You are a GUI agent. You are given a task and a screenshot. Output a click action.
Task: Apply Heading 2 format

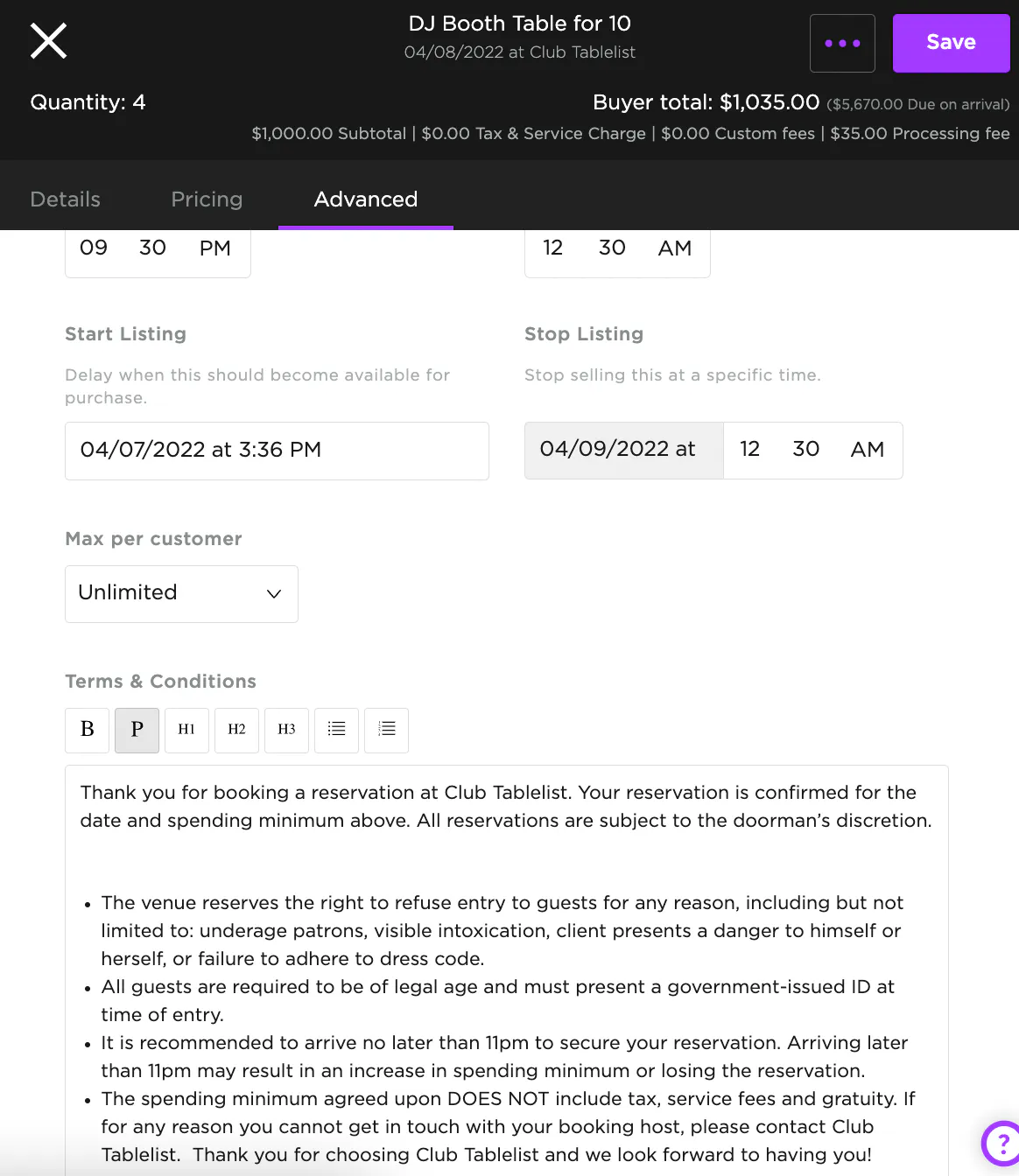(236, 730)
